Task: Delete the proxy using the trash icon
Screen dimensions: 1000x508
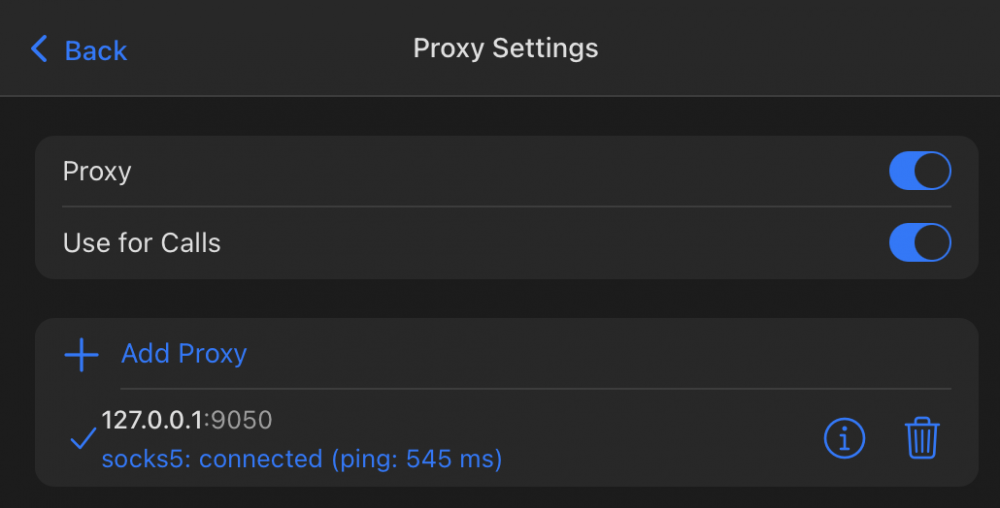Action: click(x=922, y=438)
